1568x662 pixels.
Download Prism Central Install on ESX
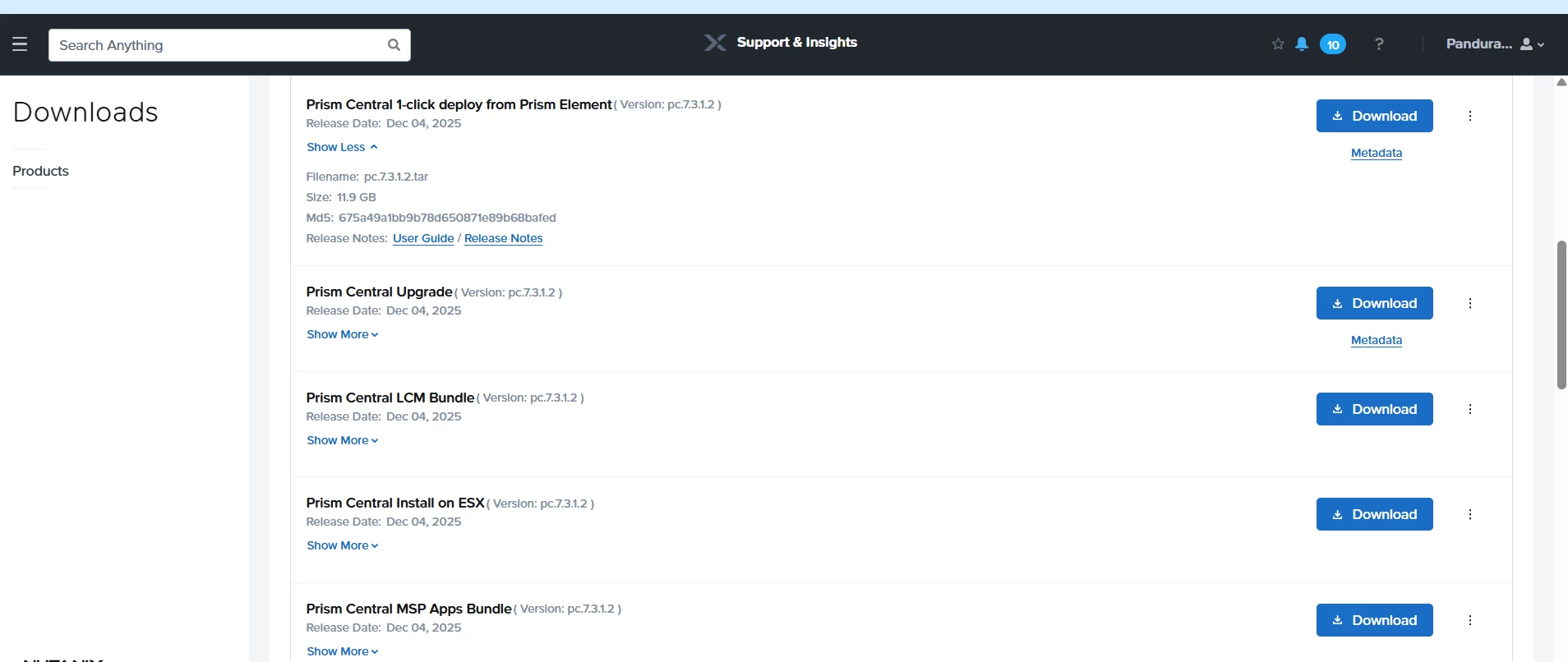click(1374, 514)
